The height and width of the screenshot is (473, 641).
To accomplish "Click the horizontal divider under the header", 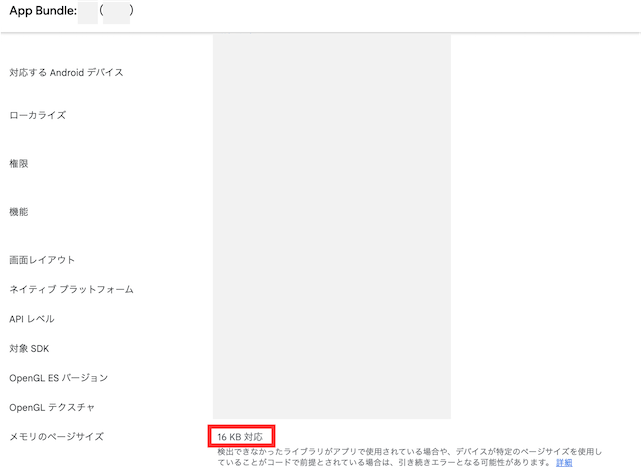I will coord(320,32).
